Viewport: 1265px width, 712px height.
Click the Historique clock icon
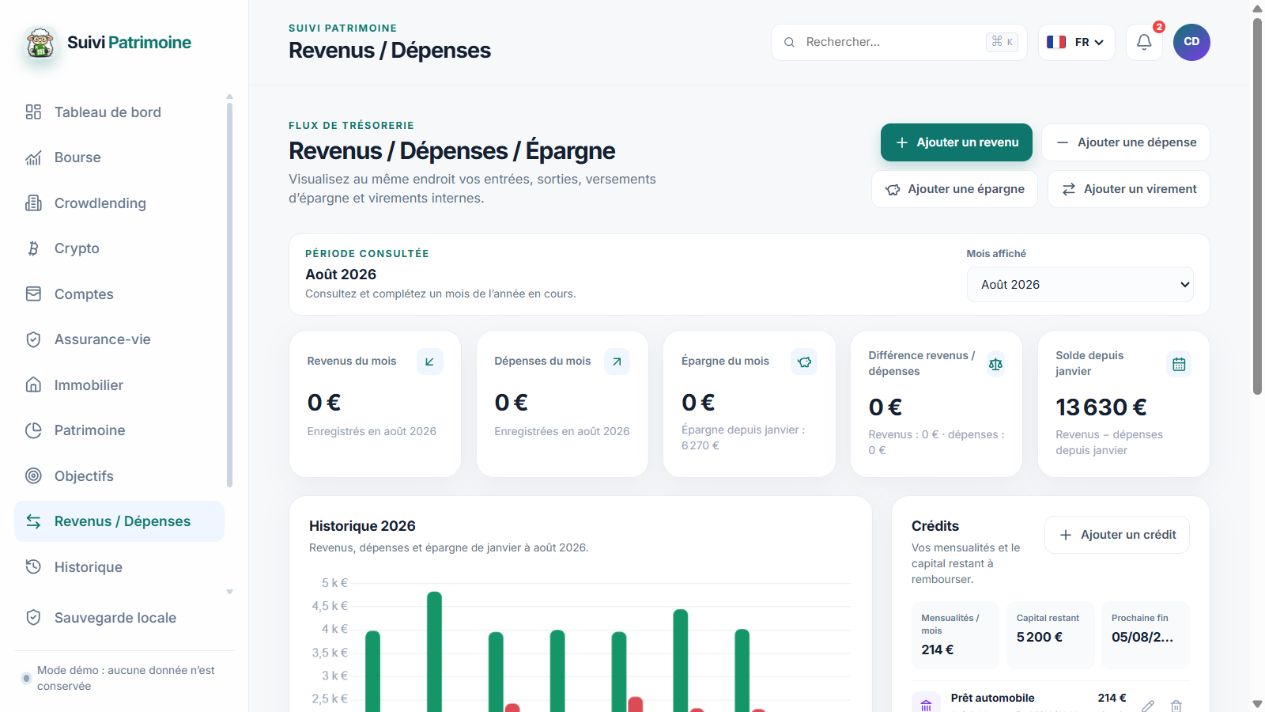pyautogui.click(x=33, y=567)
